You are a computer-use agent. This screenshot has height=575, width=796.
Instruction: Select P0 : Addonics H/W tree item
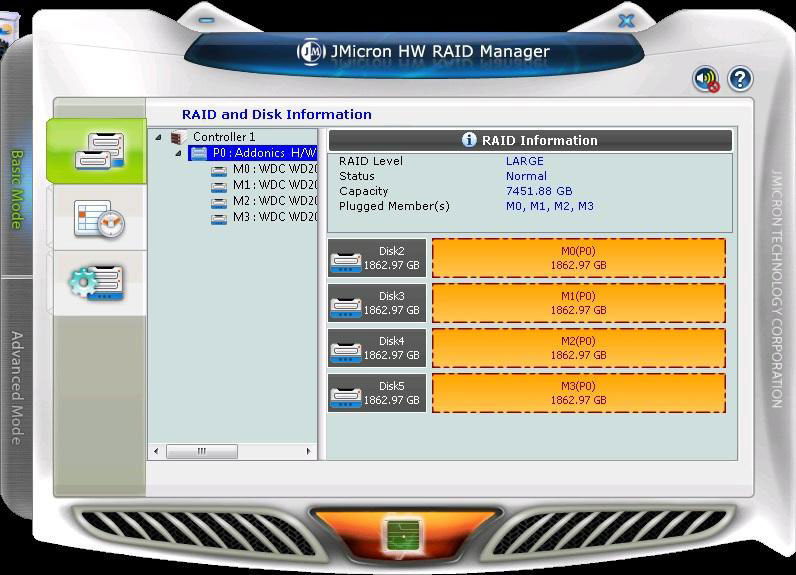pyautogui.click(x=252, y=153)
